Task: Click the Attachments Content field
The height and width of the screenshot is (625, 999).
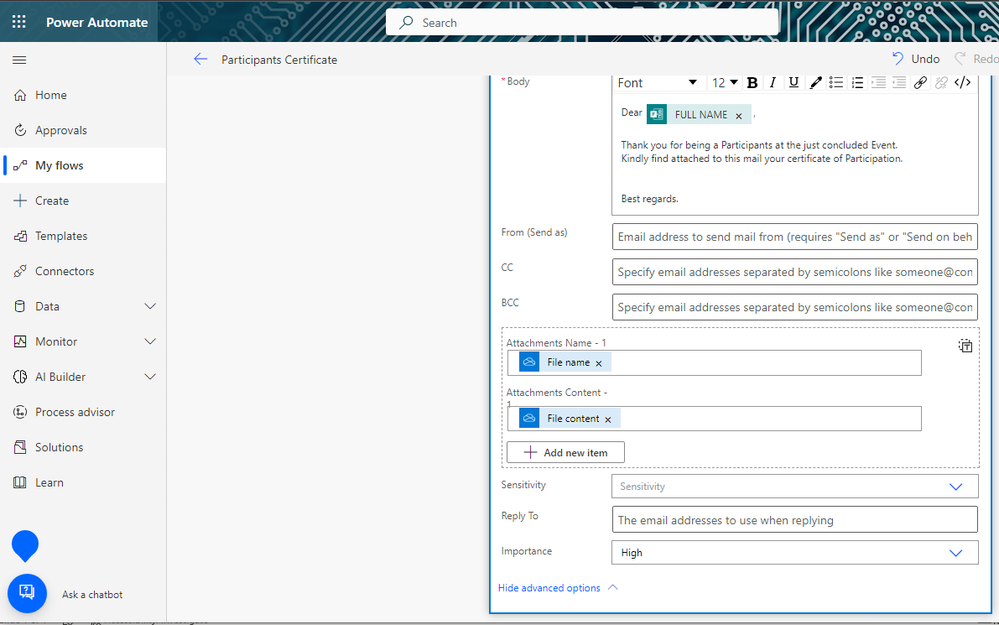Action: point(714,419)
